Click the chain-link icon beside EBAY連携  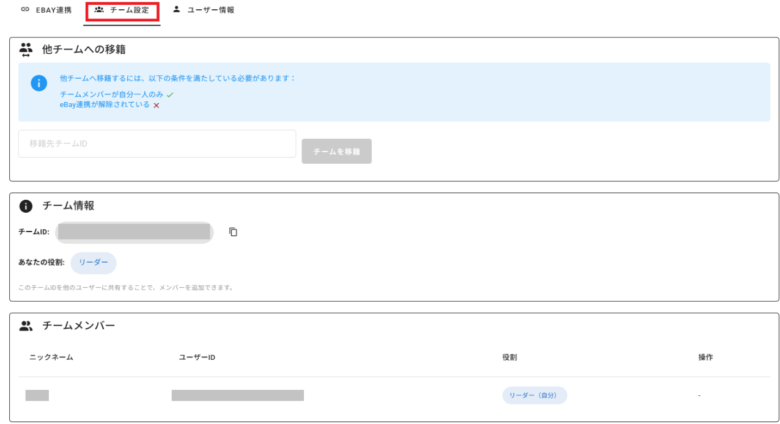[x=25, y=10]
